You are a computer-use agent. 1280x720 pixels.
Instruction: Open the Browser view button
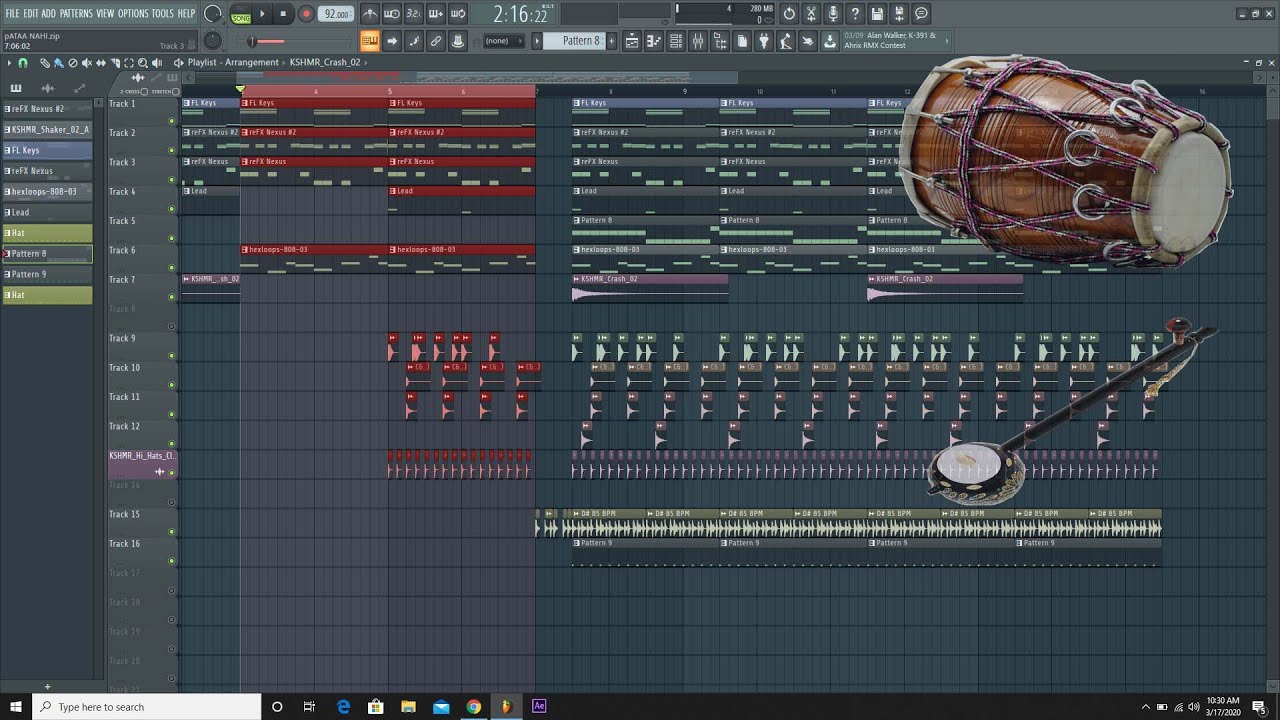720,41
